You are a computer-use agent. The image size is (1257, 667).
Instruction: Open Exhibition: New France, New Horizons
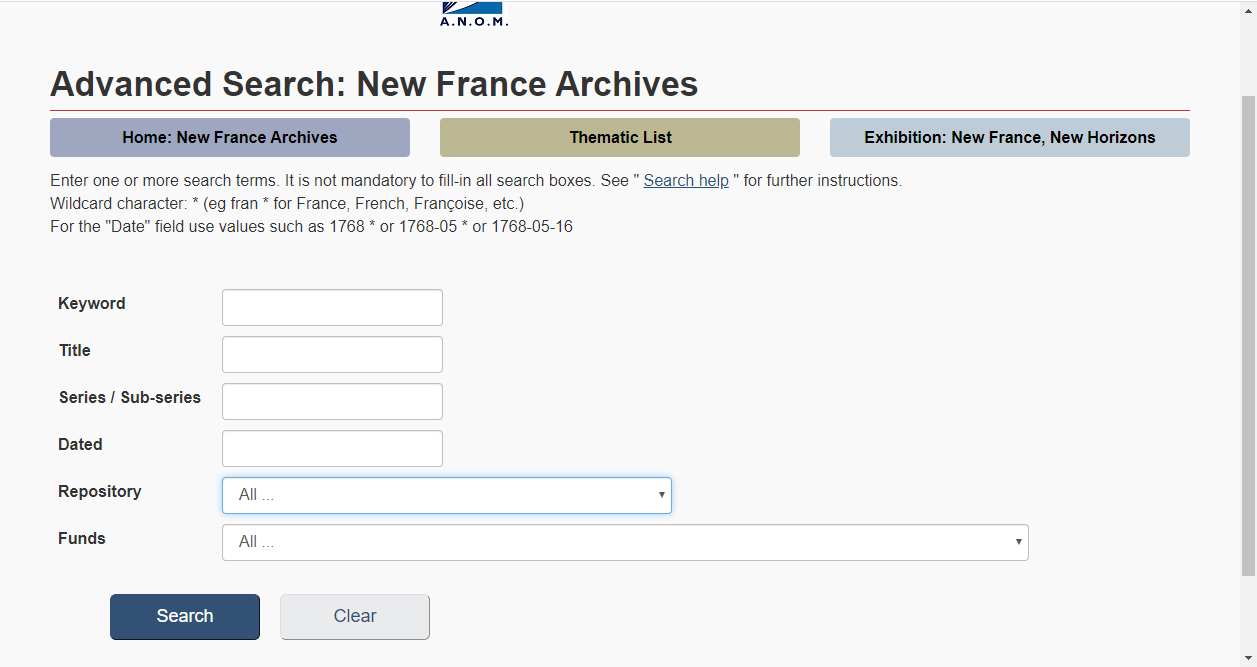click(x=1010, y=138)
